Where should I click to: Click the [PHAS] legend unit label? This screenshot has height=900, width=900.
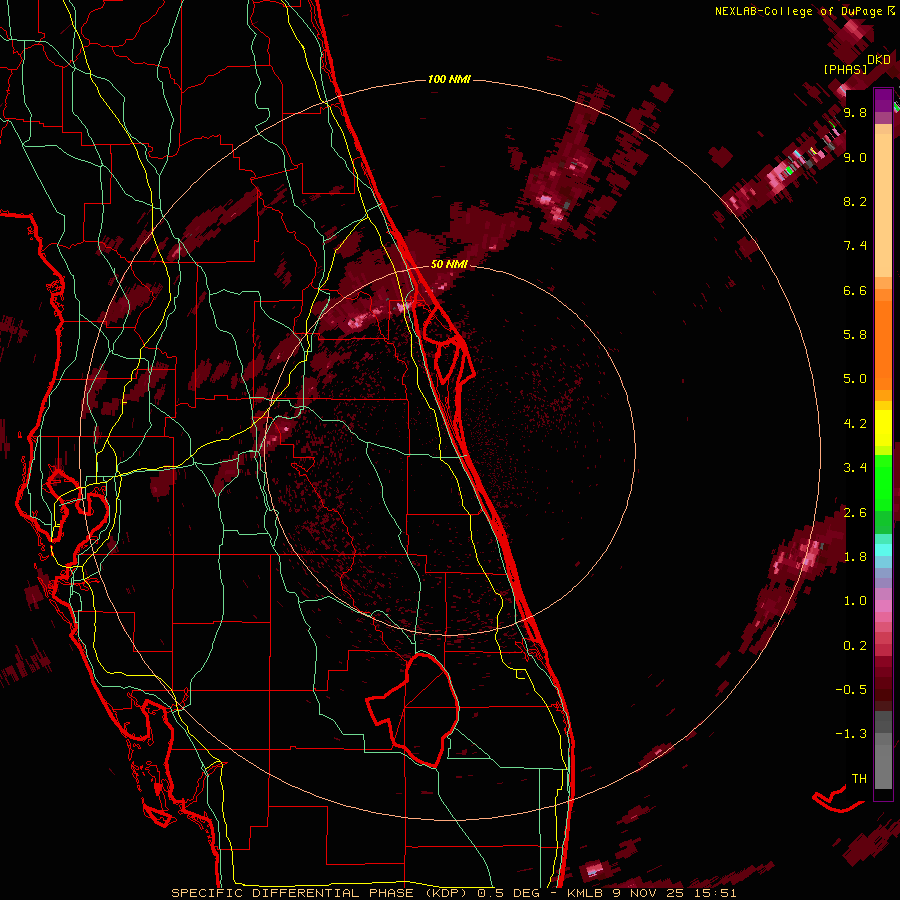click(x=845, y=70)
